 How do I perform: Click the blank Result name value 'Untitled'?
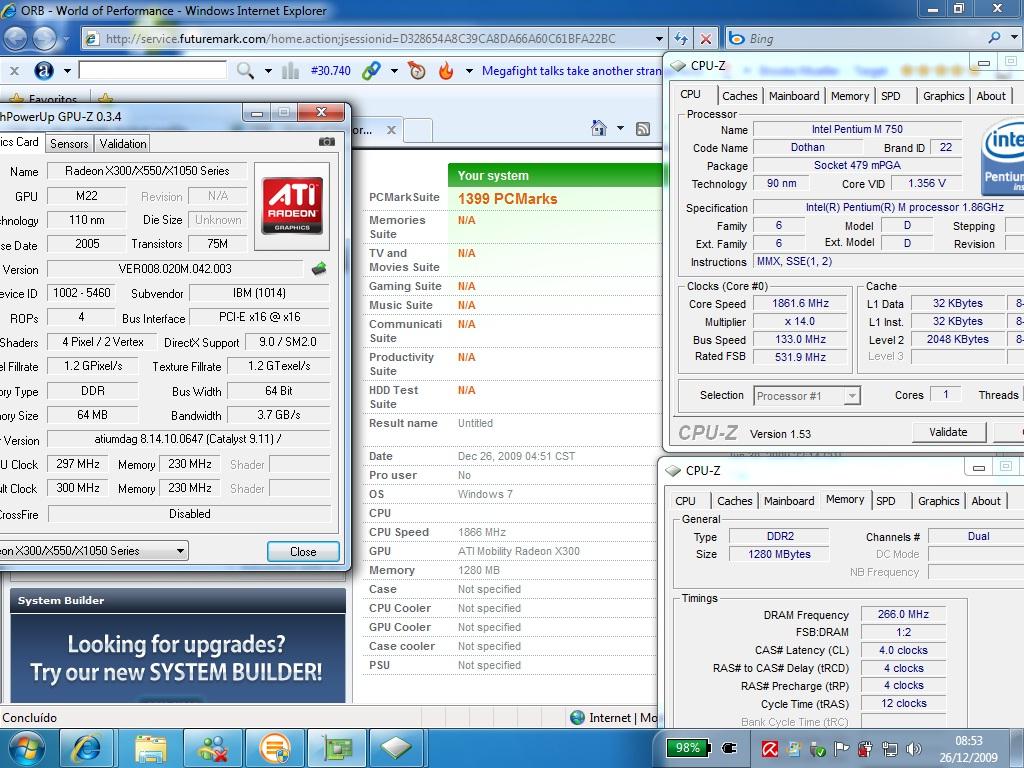(475, 423)
